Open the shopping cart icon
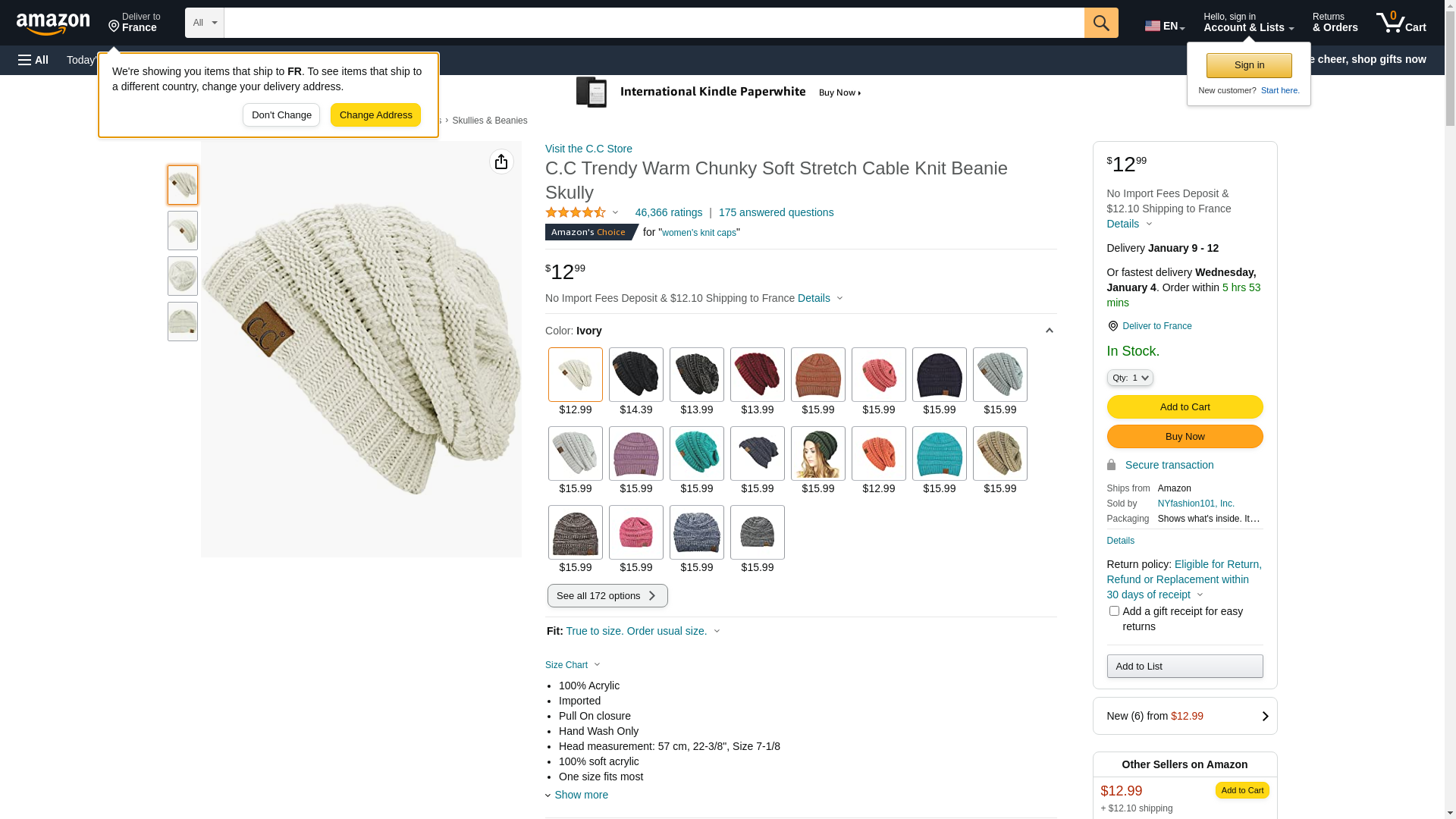 1401,23
